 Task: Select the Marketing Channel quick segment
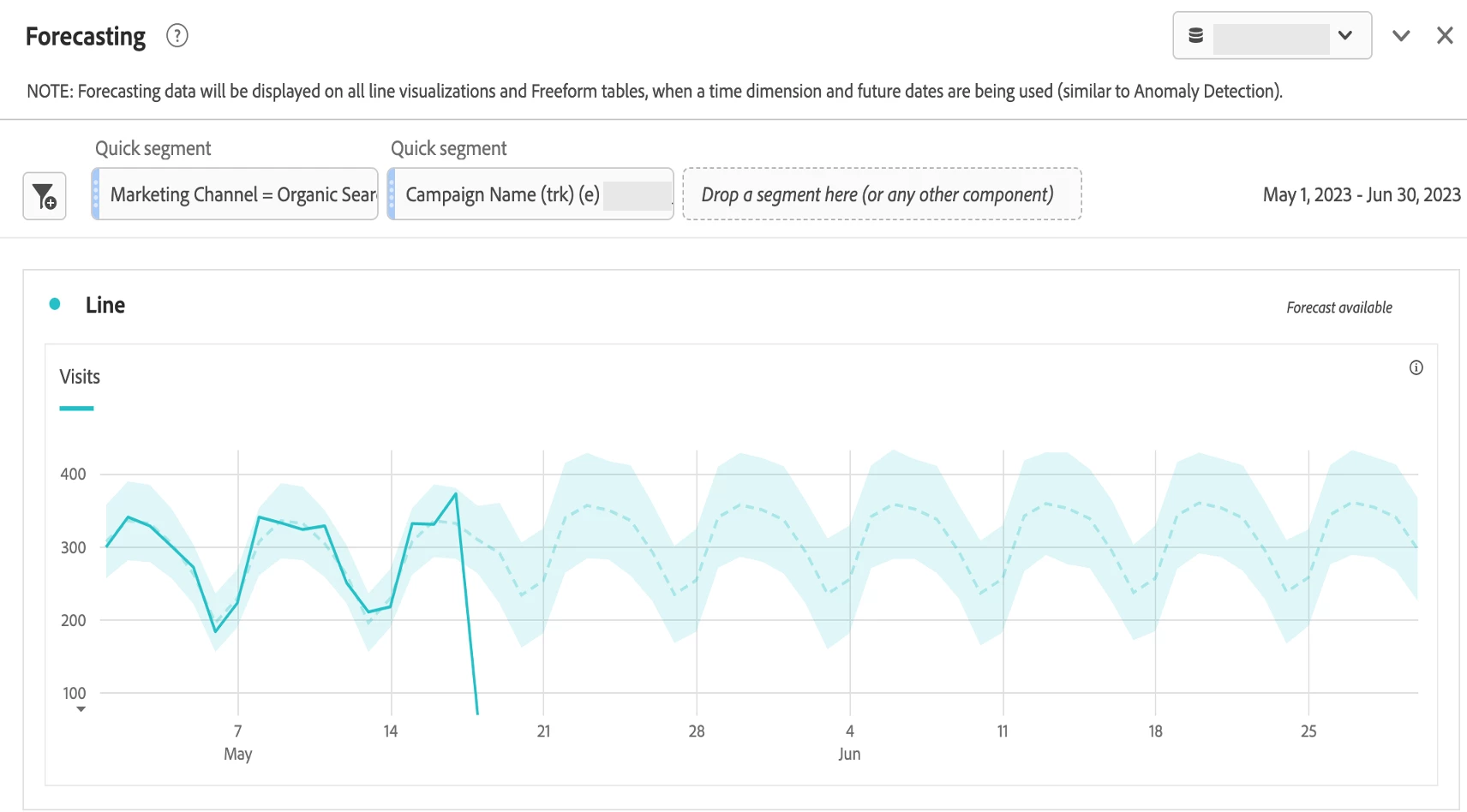[x=235, y=194]
